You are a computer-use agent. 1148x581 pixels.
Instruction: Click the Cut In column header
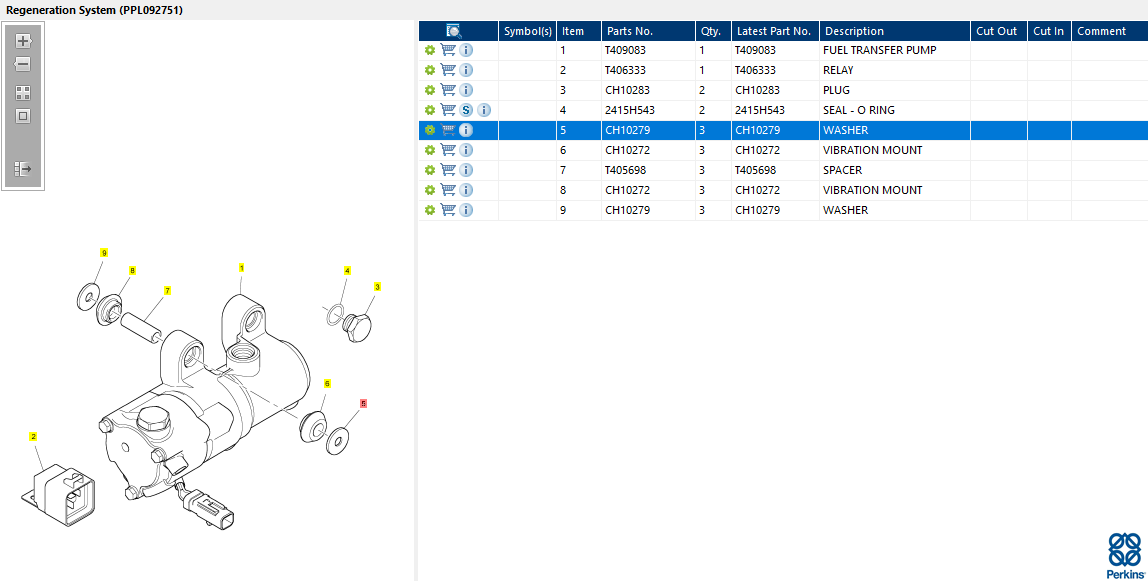click(x=1049, y=31)
